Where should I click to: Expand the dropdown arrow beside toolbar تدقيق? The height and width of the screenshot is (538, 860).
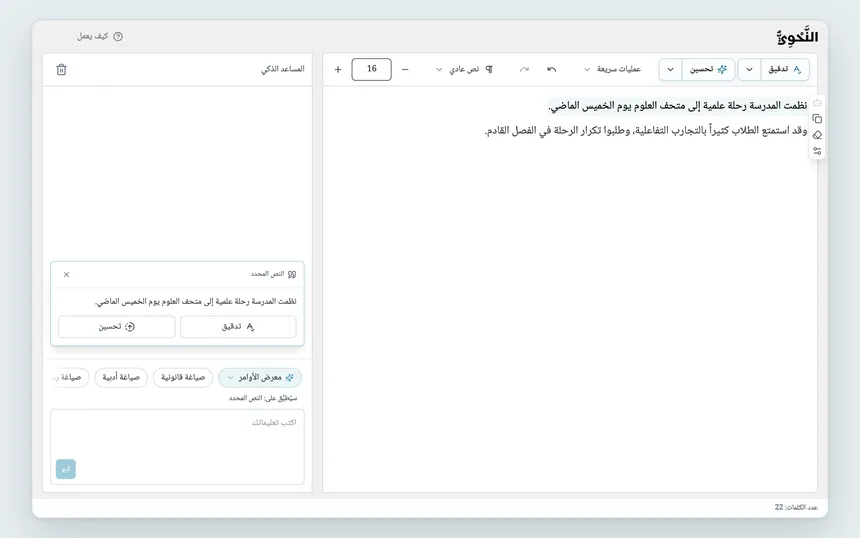749,70
